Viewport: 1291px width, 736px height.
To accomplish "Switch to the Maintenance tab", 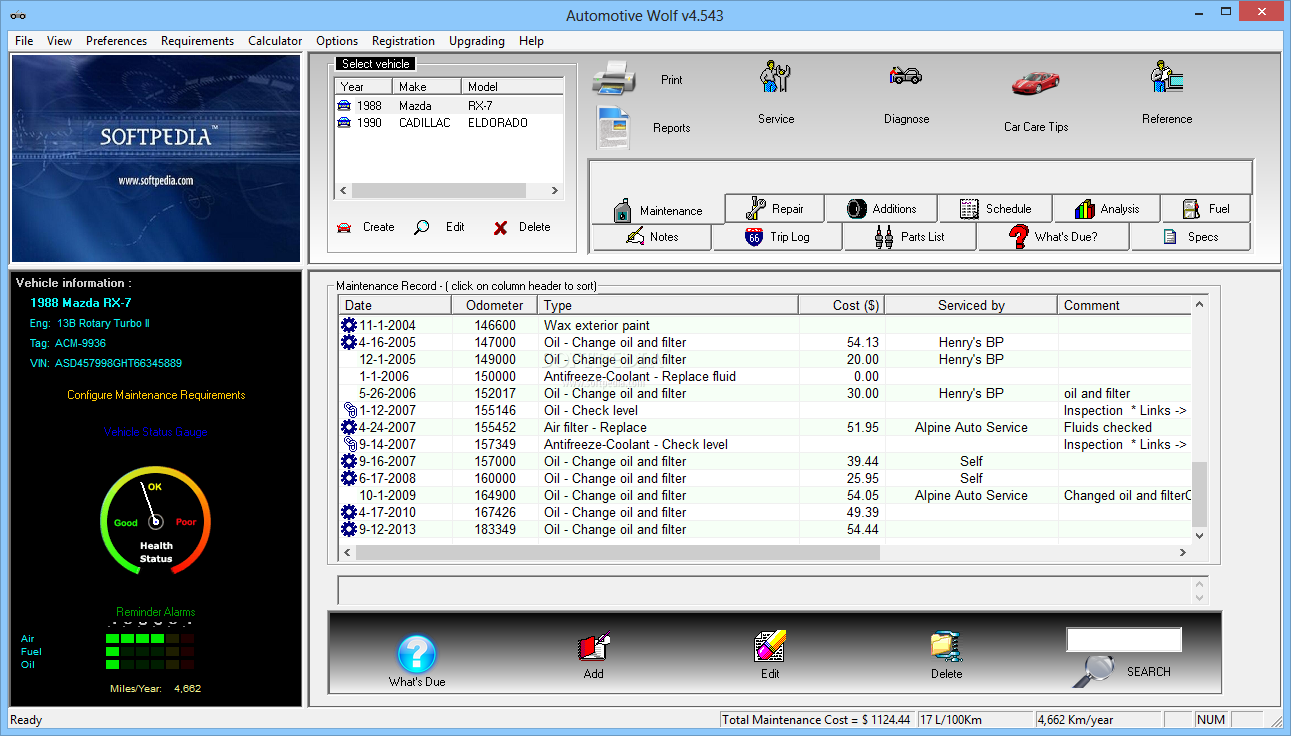I will pyautogui.click(x=658, y=210).
